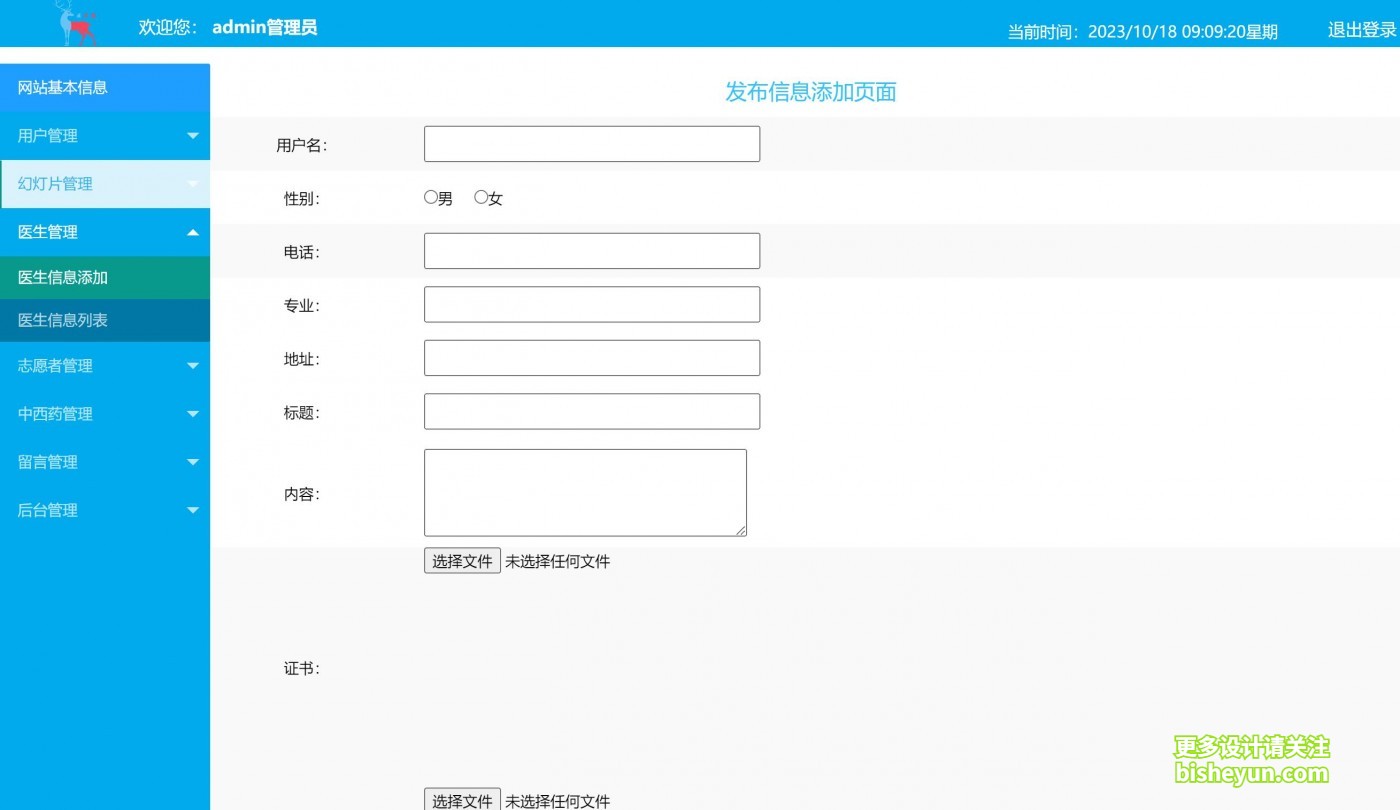
Task: Click the admin管理员 username text
Action: (x=265, y=28)
